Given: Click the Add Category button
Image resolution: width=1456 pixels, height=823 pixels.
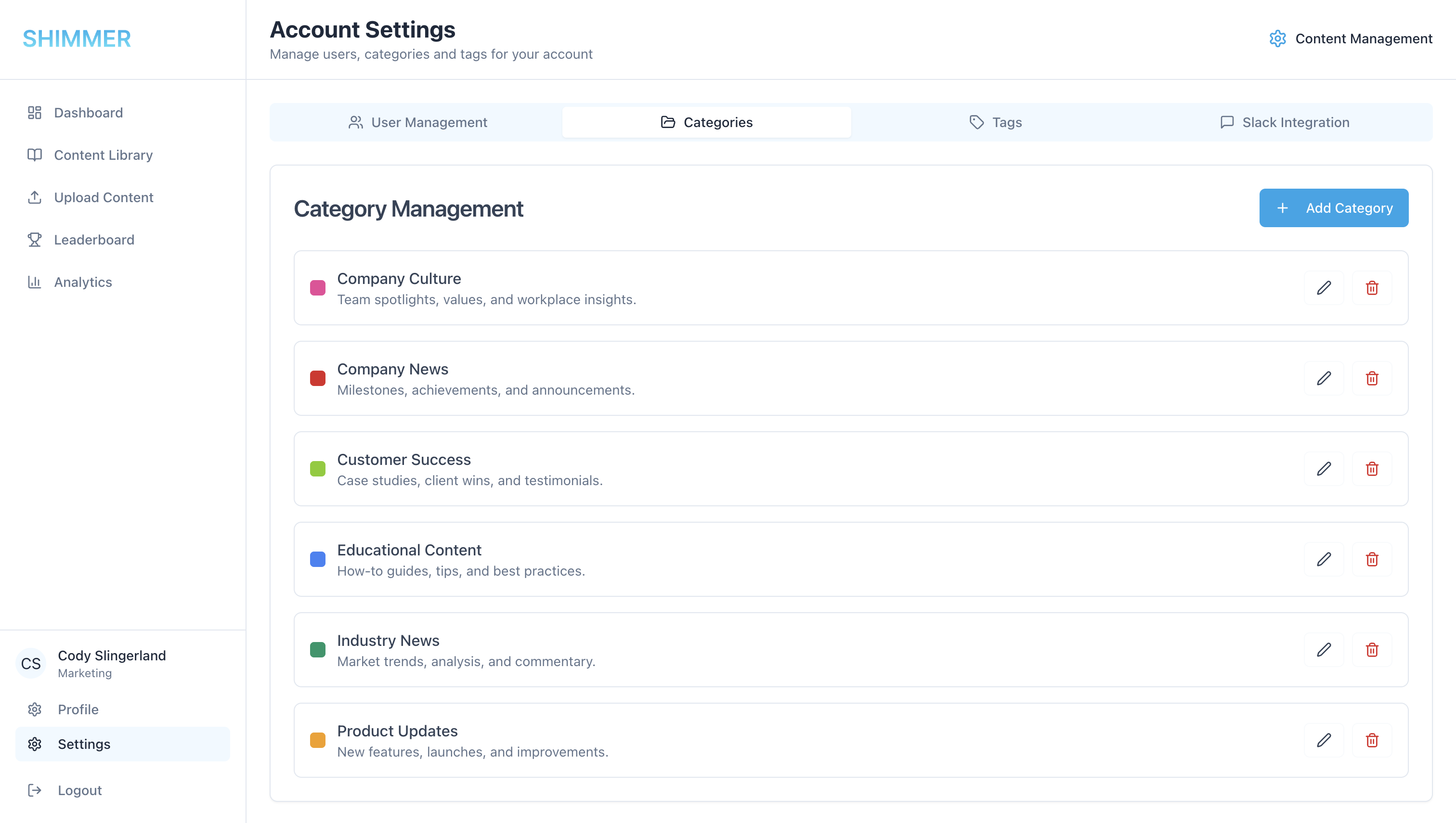Looking at the screenshot, I should 1334,207.
